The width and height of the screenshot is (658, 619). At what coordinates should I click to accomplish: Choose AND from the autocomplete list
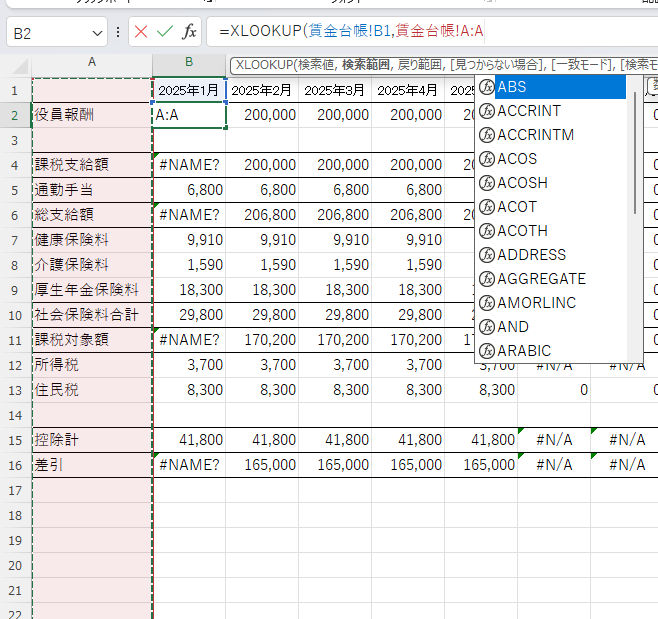[x=553, y=326]
